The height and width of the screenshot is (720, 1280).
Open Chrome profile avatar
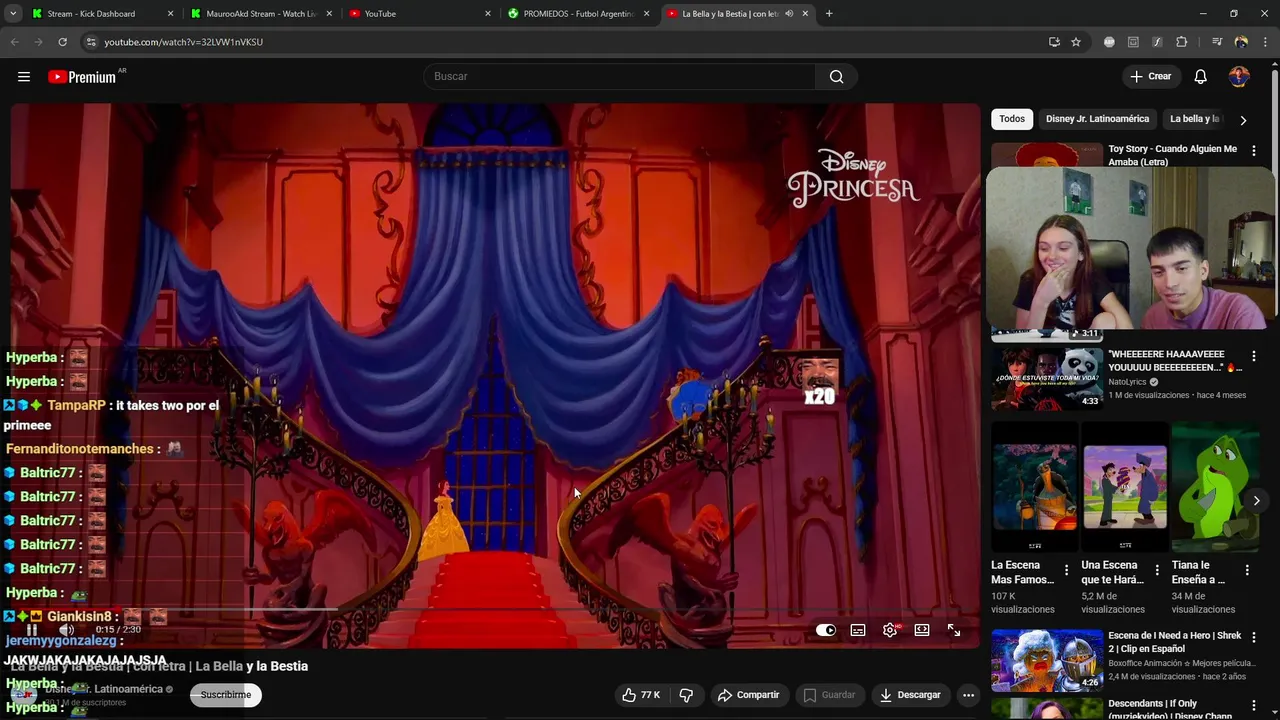1241,42
